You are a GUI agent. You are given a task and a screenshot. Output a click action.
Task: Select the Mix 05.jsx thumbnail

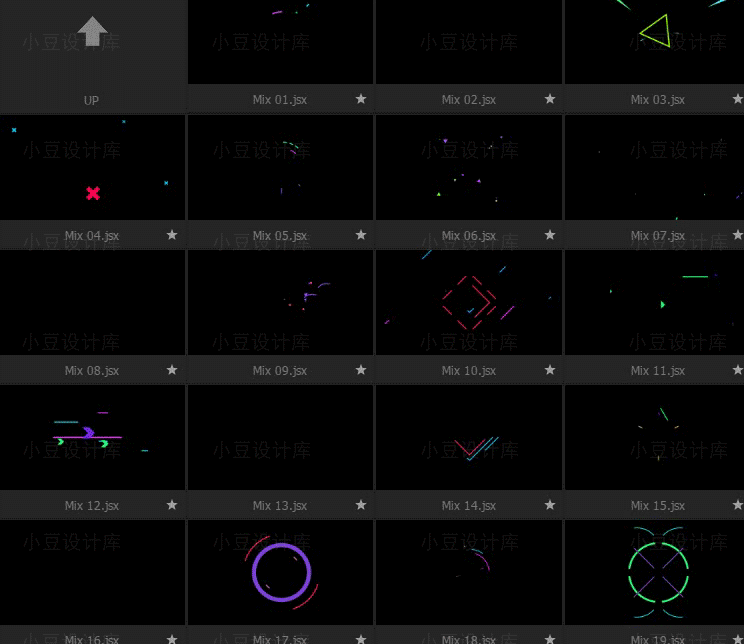[280, 168]
